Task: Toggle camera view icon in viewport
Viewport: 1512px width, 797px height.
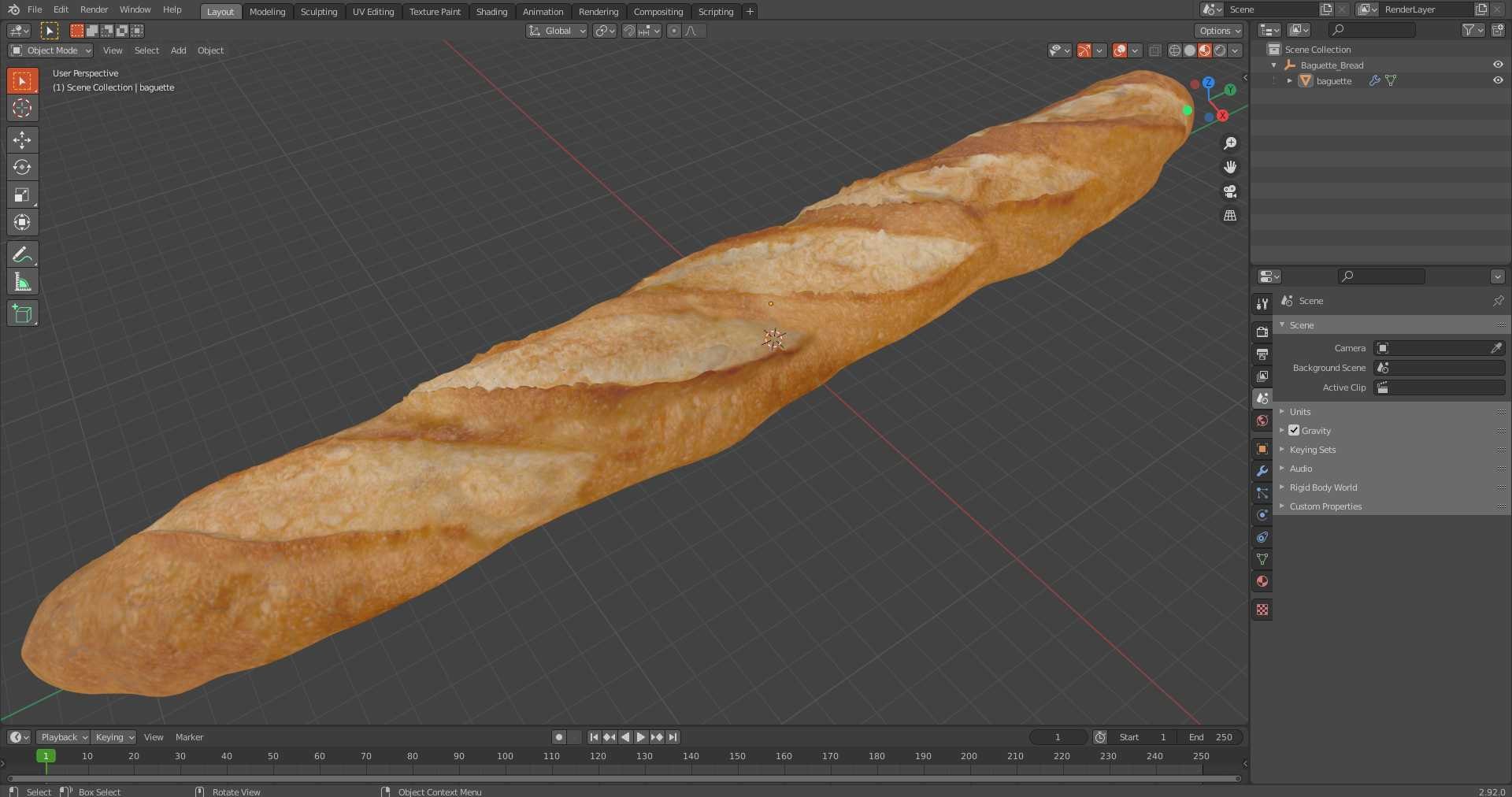Action: click(1230, 191)
